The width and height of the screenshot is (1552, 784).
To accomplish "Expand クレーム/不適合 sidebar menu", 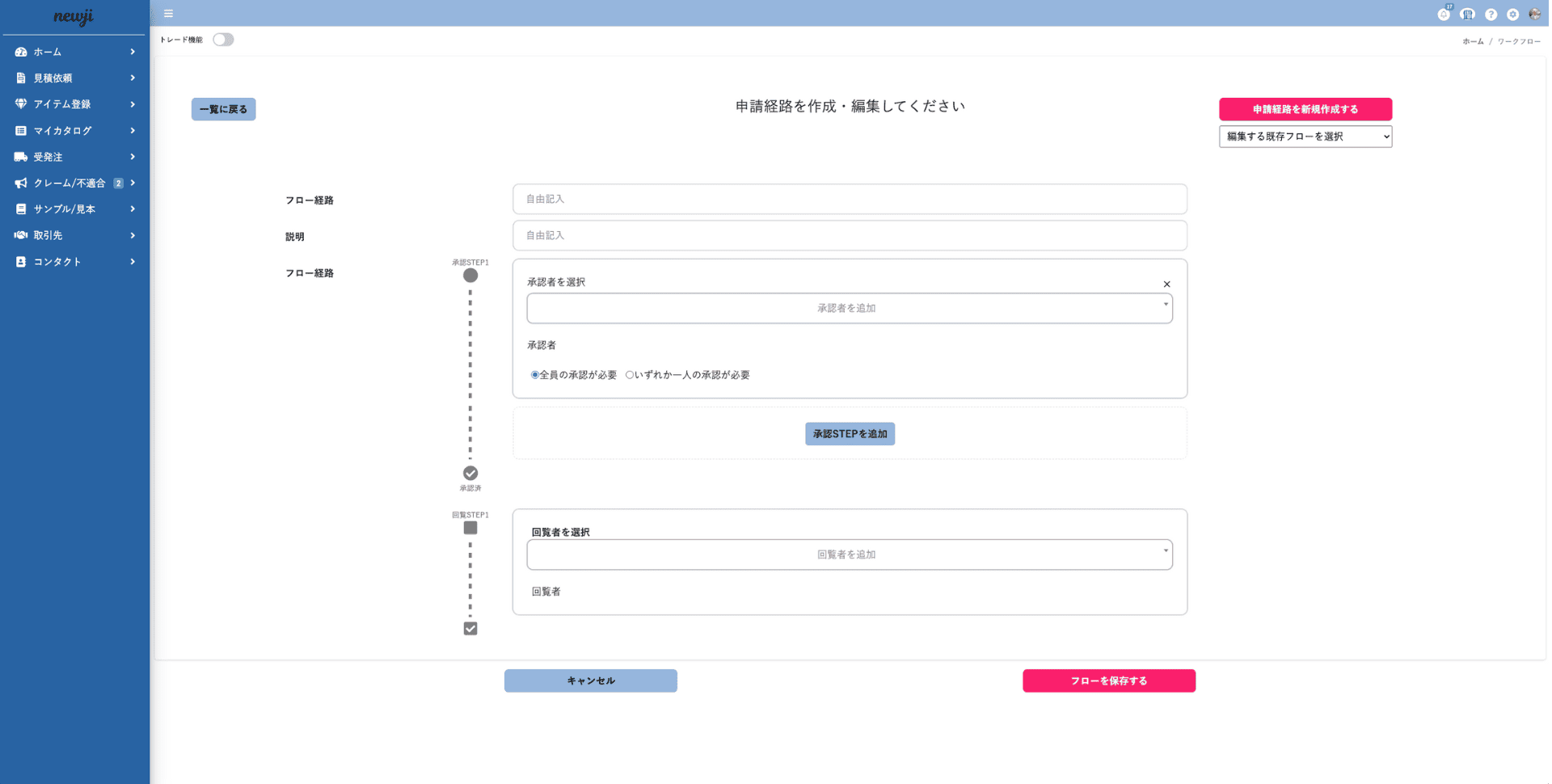I will pyautogui.click(x=74, y=183).
